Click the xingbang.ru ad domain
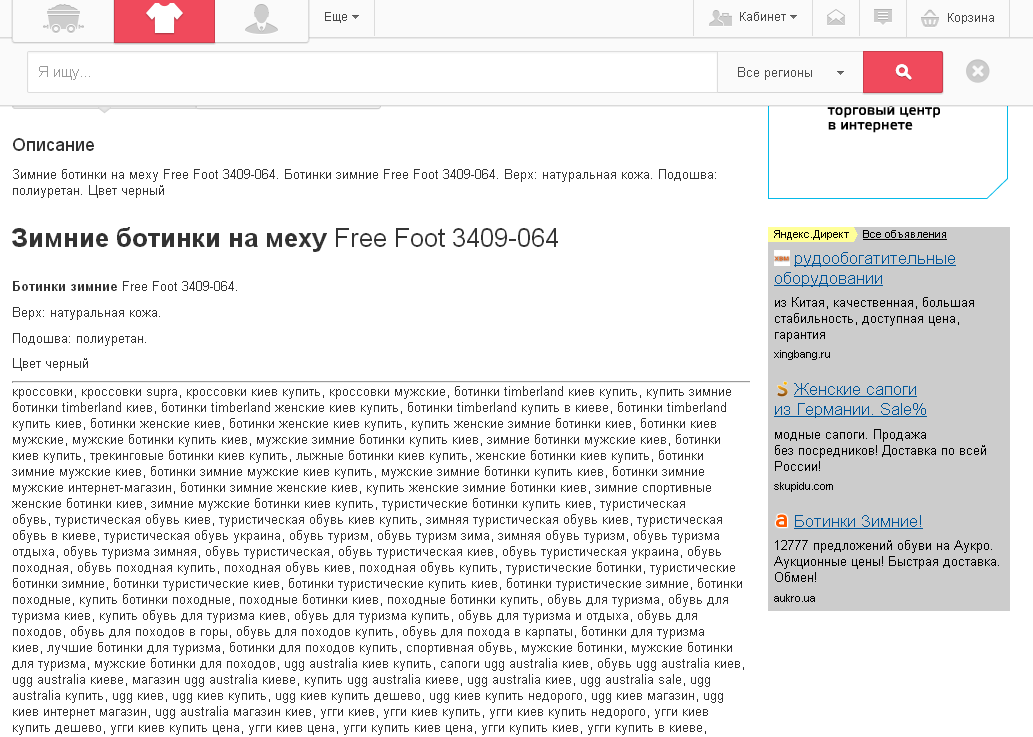 [x=802, y=354]
